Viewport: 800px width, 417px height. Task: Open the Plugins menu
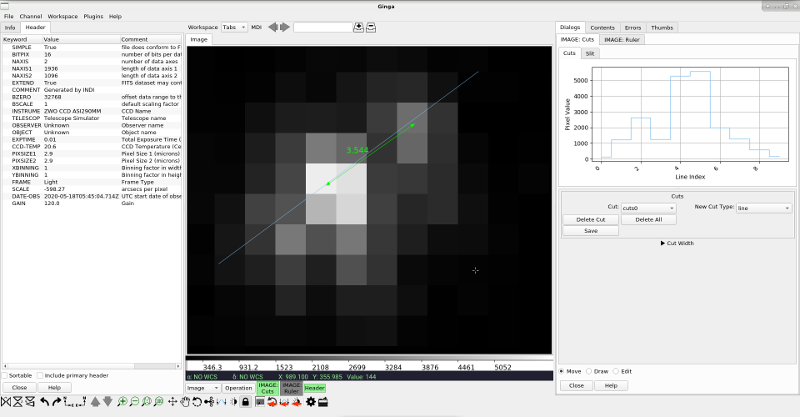pyautogui.click(x=93, y=17)
